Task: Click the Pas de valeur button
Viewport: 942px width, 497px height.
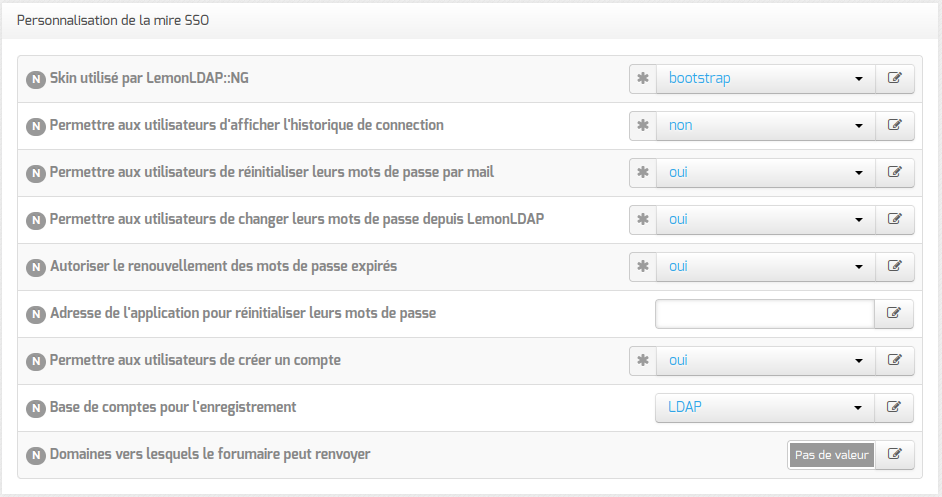Action: pos(831,455)
